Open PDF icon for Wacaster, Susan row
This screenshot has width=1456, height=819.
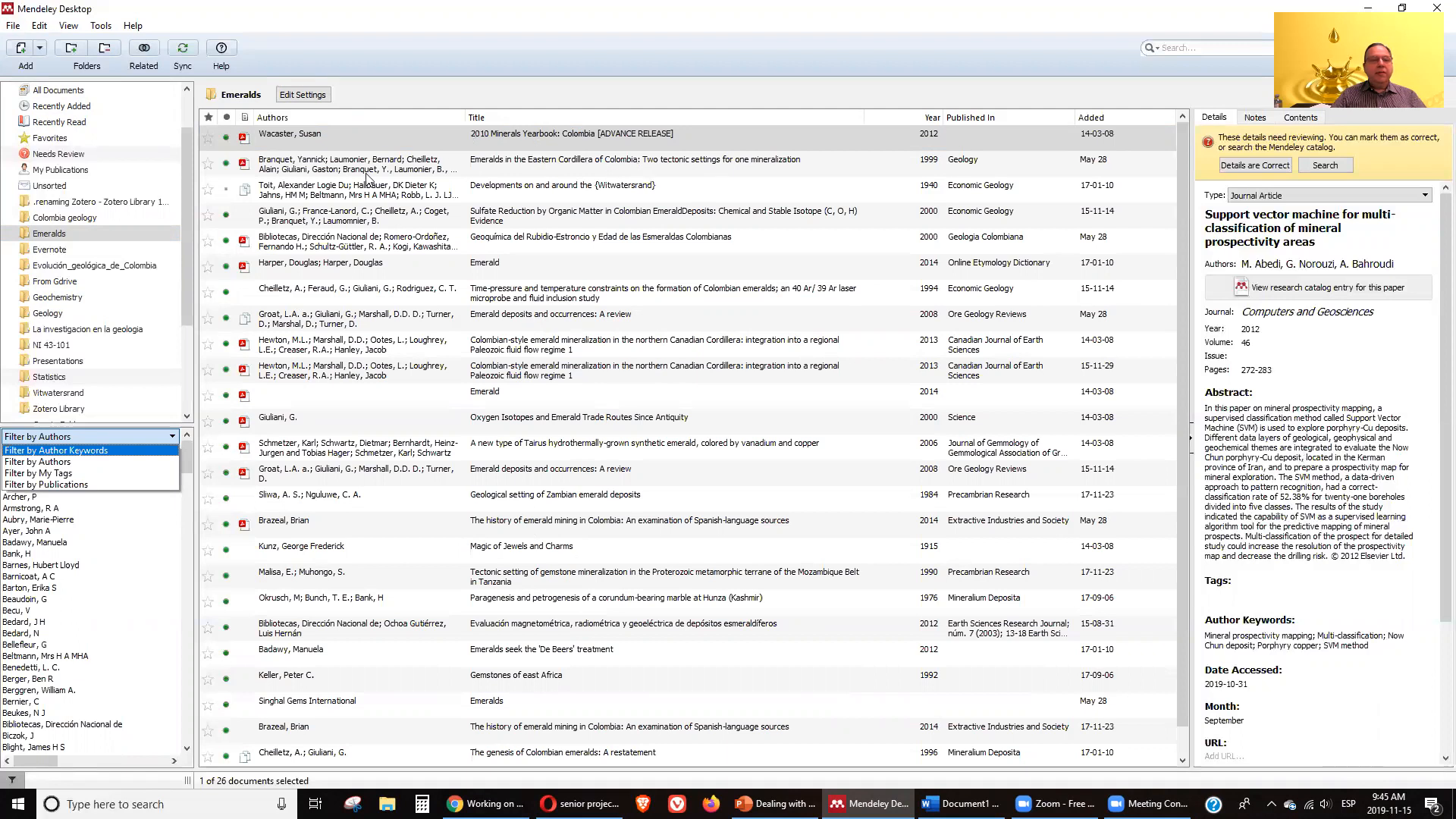243,138
